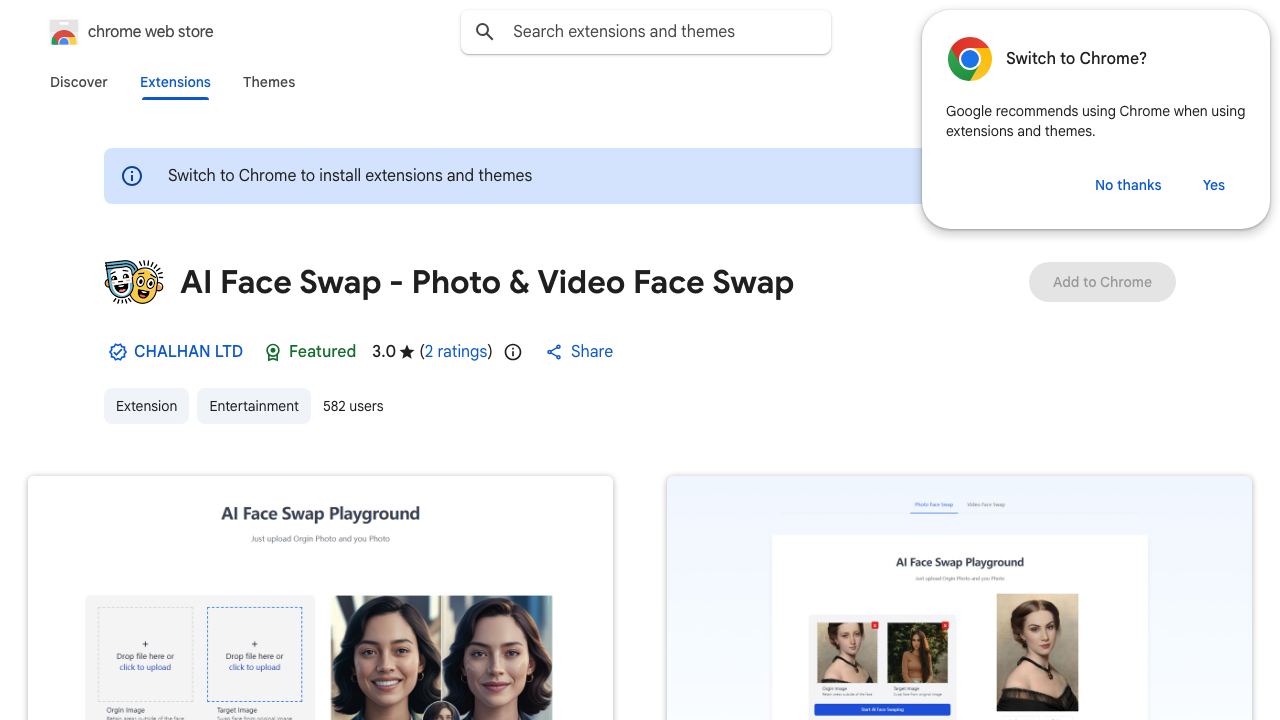This screenshot has width=1280, height=720.
Task: Click the 582 users text
Action: click(x=353, y=406)
